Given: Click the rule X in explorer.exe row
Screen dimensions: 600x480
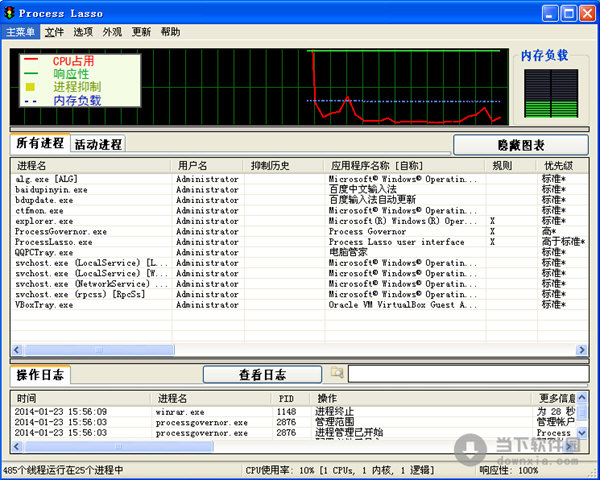Looking at the screenshot, I should [x=492, y=221].
